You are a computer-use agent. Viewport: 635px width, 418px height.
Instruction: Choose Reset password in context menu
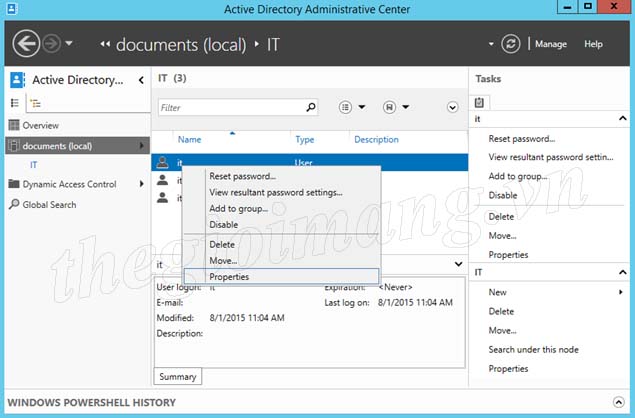coord(281,176)
